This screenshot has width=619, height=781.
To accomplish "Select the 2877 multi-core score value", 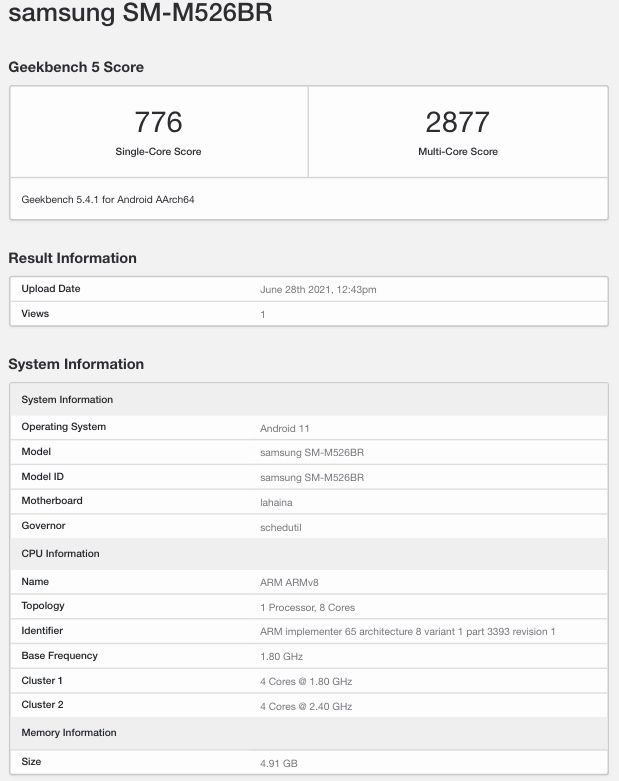I will coord(458,122).
